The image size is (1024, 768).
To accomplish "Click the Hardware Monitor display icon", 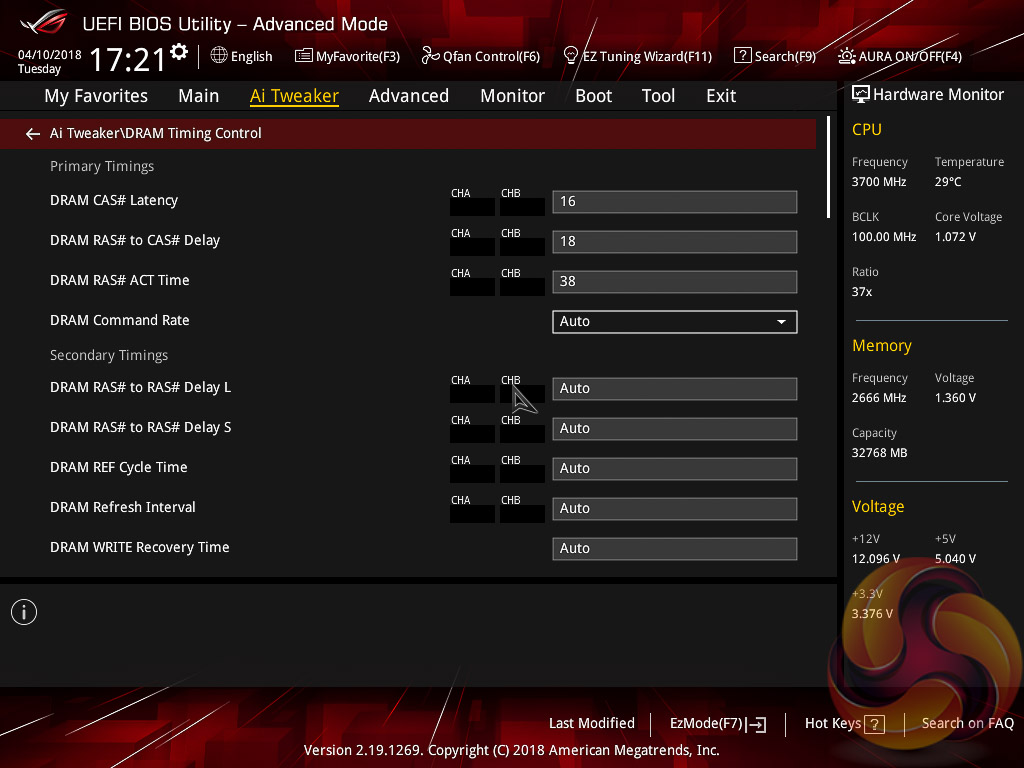I will tap(861, 95).
